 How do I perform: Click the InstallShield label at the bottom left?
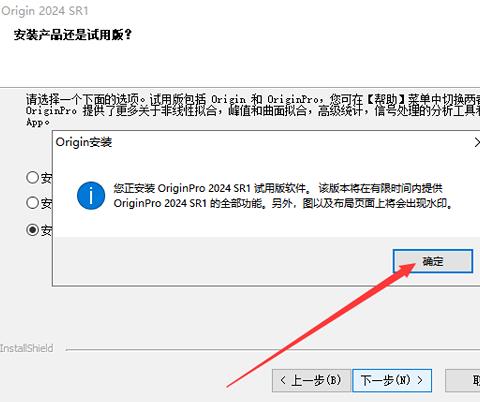click(x=27, y=348)
